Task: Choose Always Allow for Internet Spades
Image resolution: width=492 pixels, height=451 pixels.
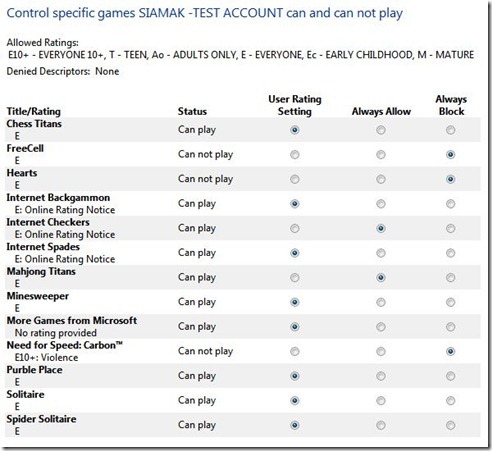Action: pos(381,253)
